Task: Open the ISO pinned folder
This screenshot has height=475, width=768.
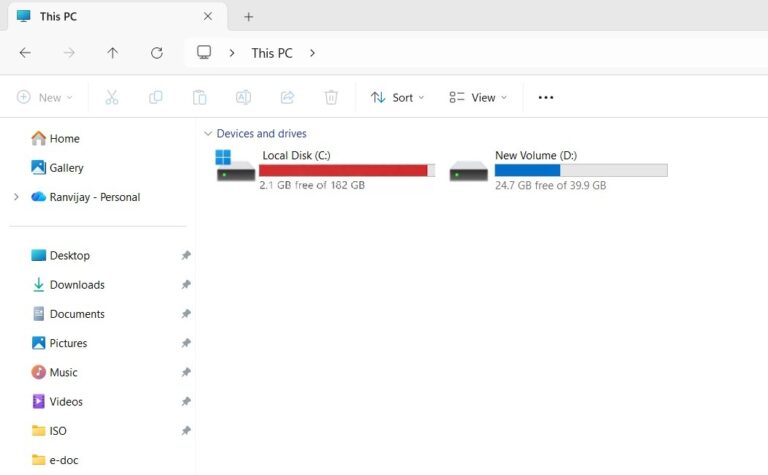Action: 48,430
